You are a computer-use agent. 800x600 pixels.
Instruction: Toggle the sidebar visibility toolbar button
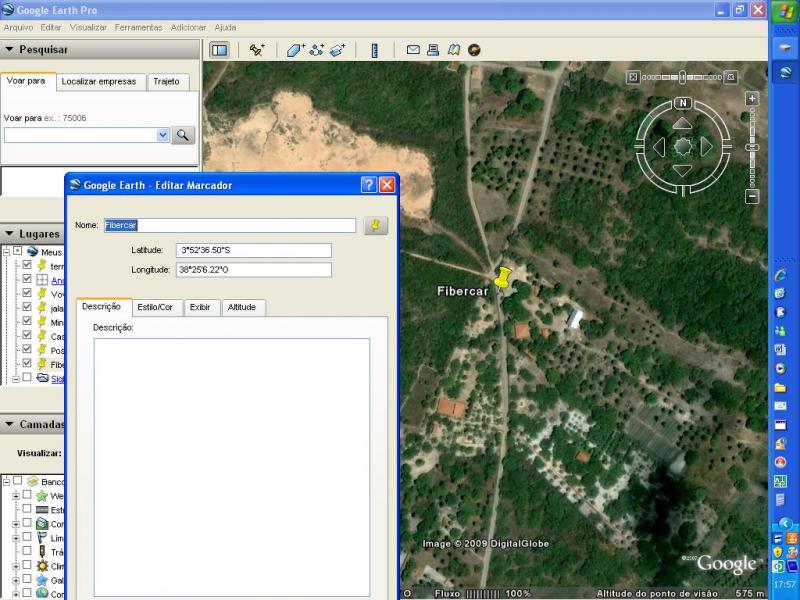pos(219,50)
